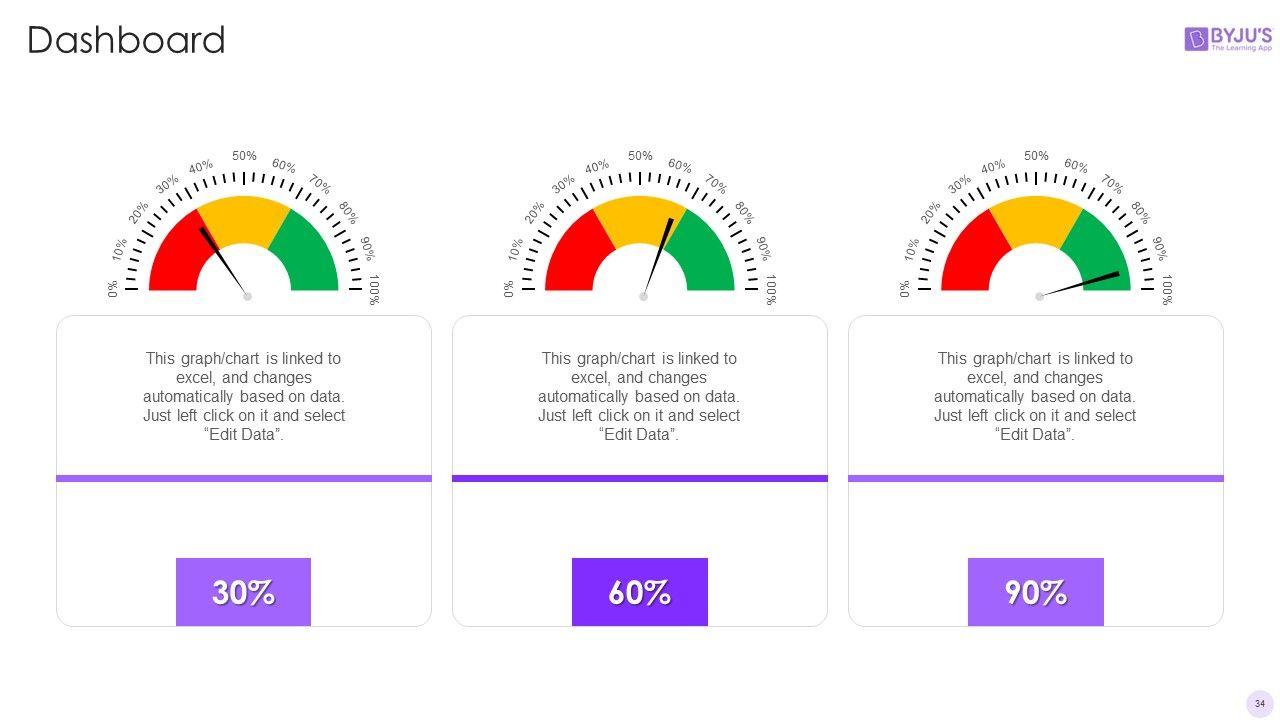Select the dark purple 60% value box

click(640, 592)
